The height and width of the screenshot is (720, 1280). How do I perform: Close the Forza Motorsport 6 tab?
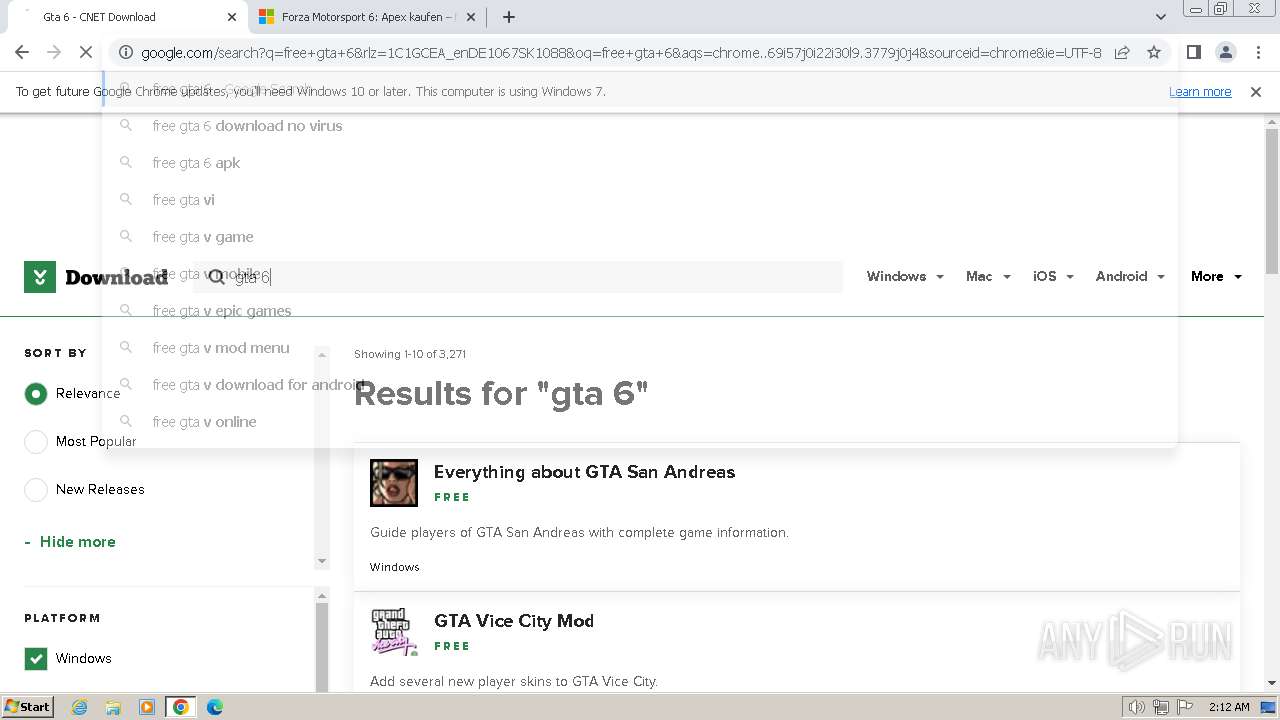pyautogui.click(x=472, y=17)
